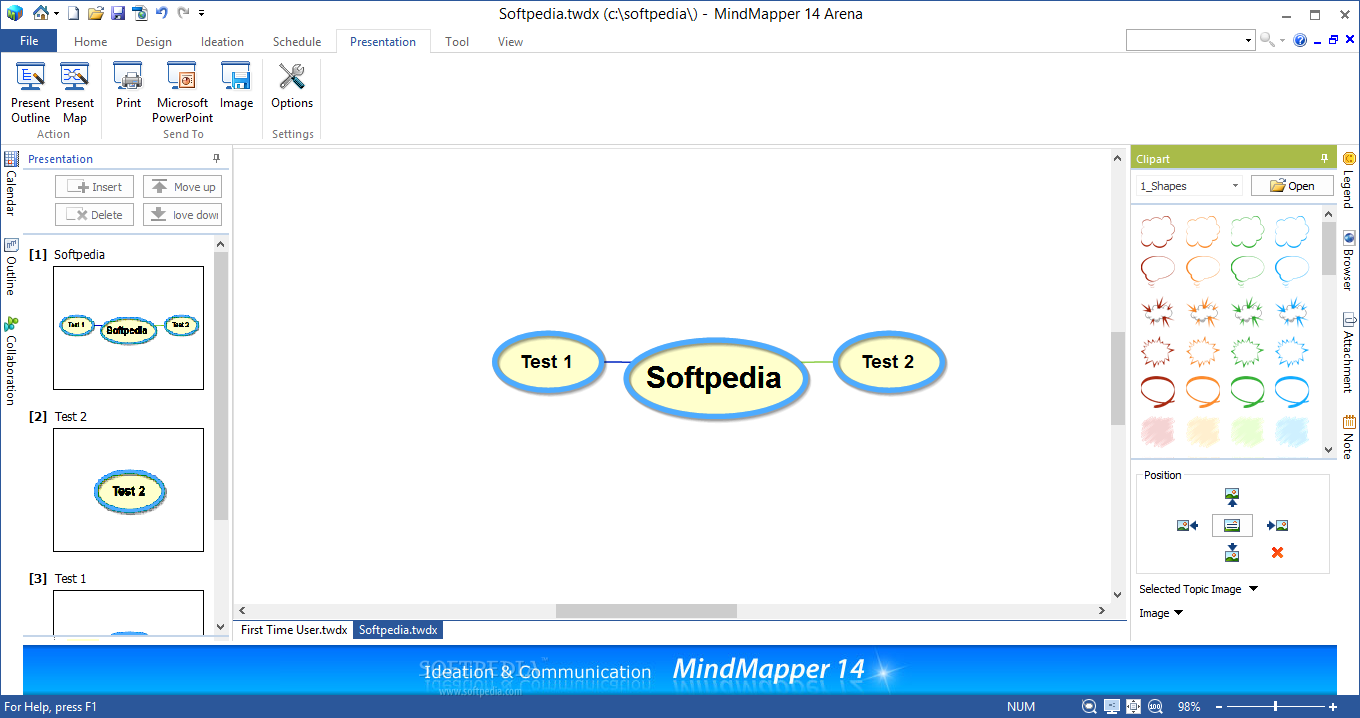Click the Home icon in quick access toolbar
The height and width of the screenshot is (718, 1360).
pyautogui.click(x=41, y=13)
